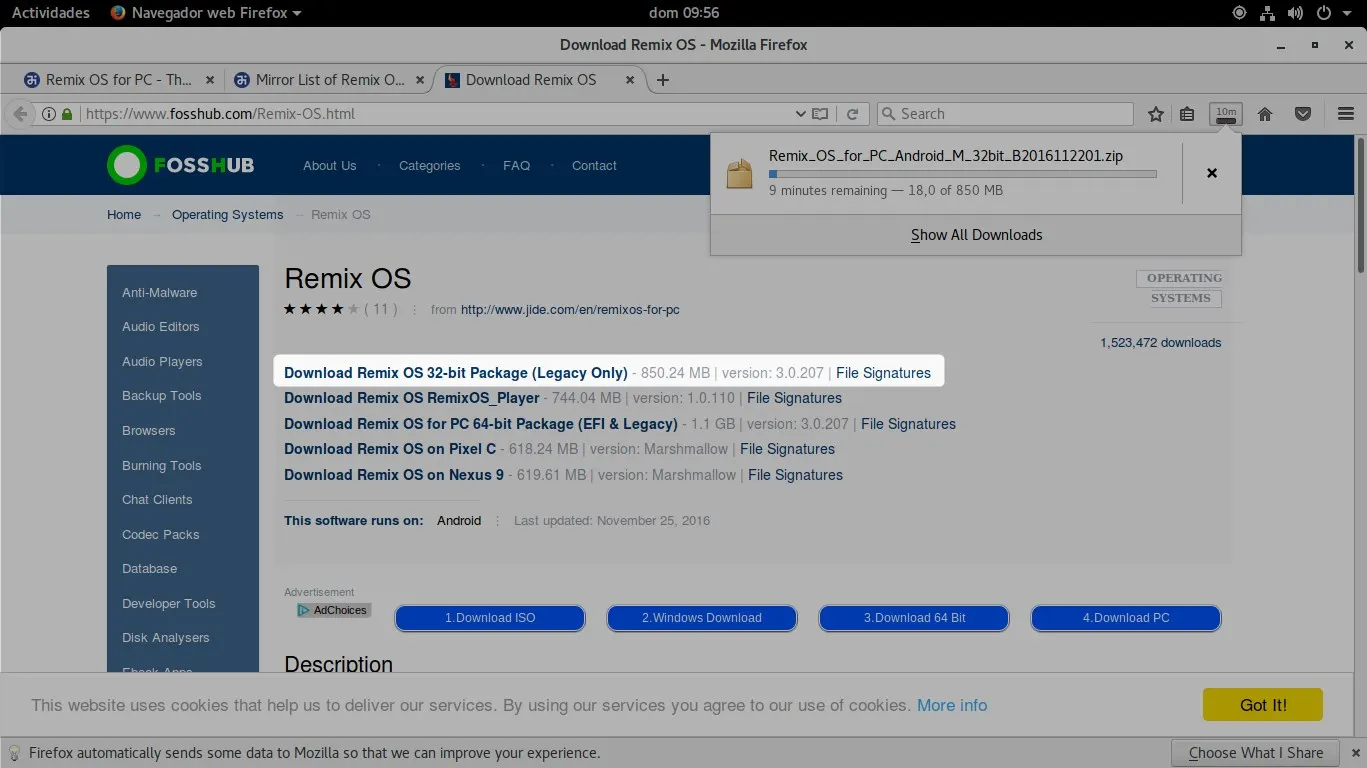The height and width of the screenshot is (768, 1367).
Task: Expand the address bar history dropdown
Action: click(x=800, y=113)
